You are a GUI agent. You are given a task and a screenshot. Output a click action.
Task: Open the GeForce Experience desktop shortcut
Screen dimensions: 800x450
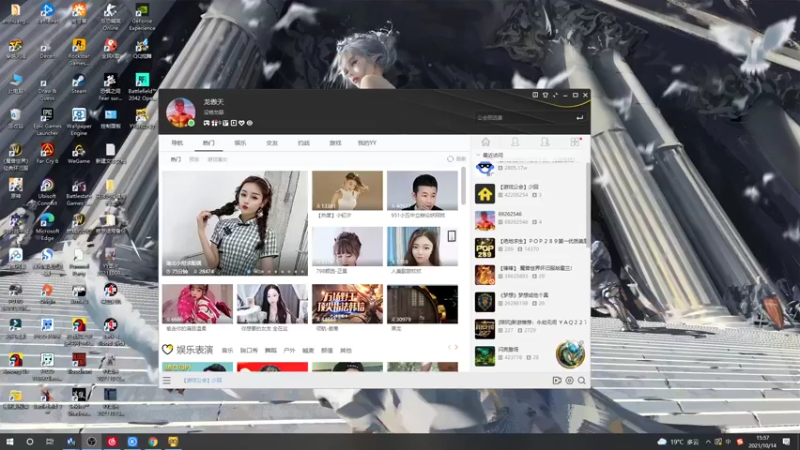click(142, 17)
